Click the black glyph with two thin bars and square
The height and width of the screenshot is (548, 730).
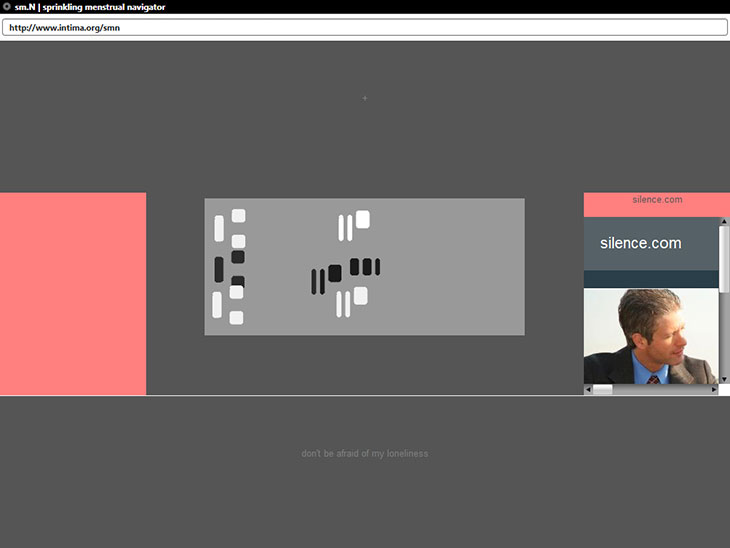tap(326, 279)
